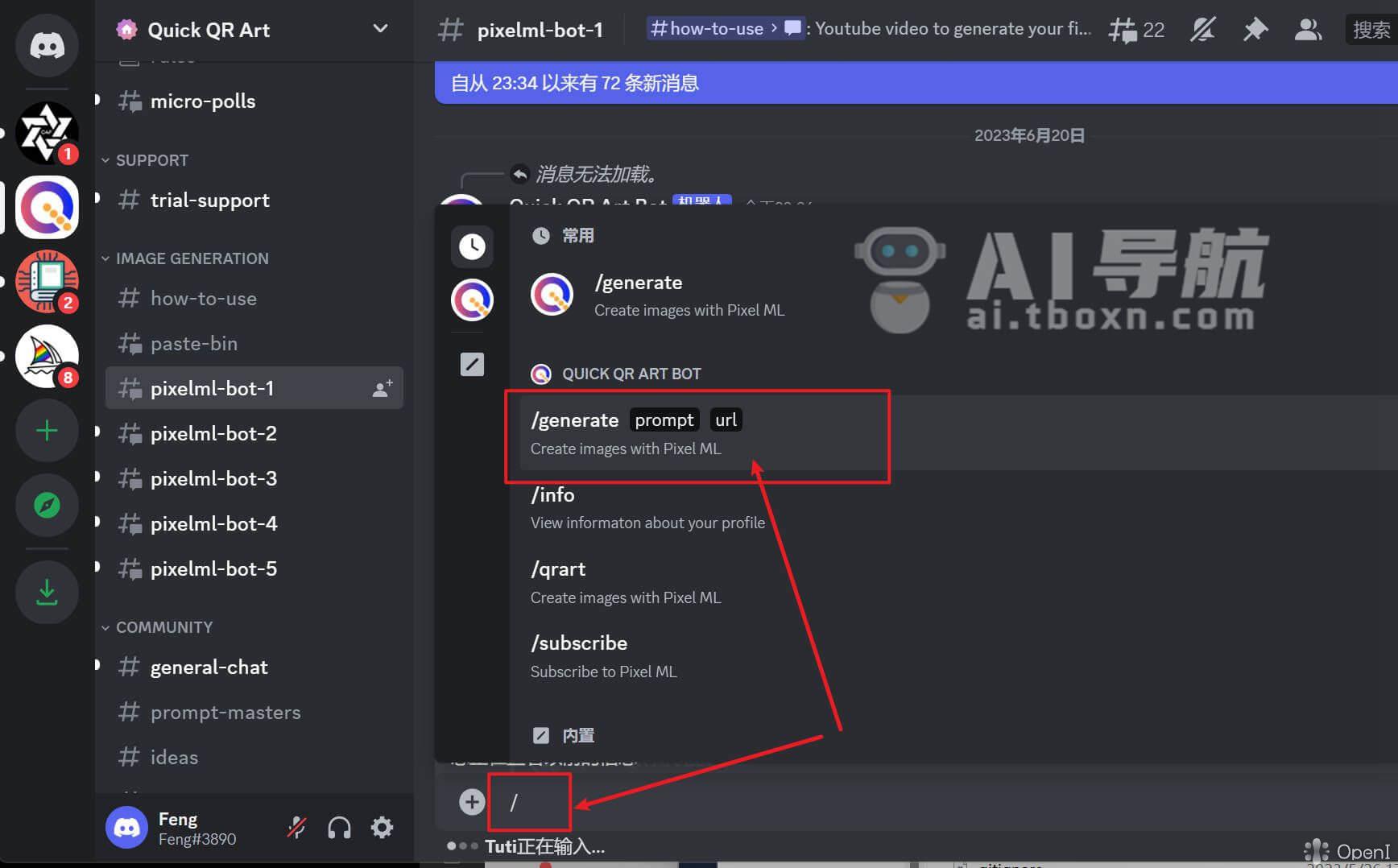1398x868 pixels.
Task: Collapse the COMMUNITY category
Action: coord(163,627)
